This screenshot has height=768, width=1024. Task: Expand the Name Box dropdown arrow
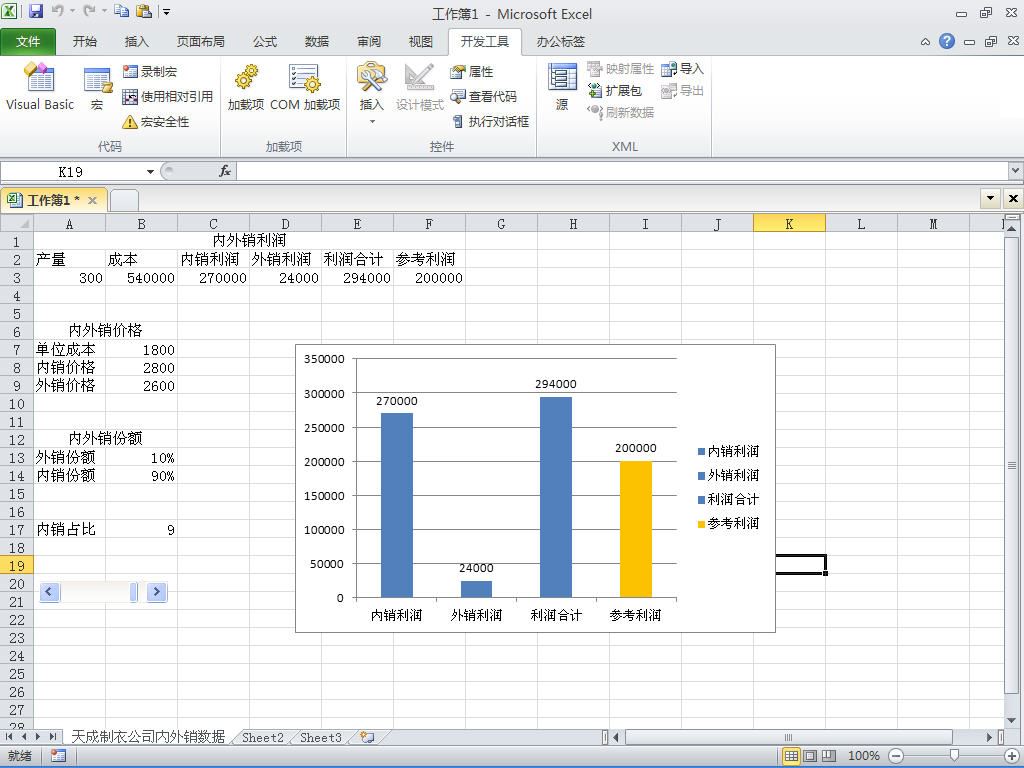coord(150,172)
